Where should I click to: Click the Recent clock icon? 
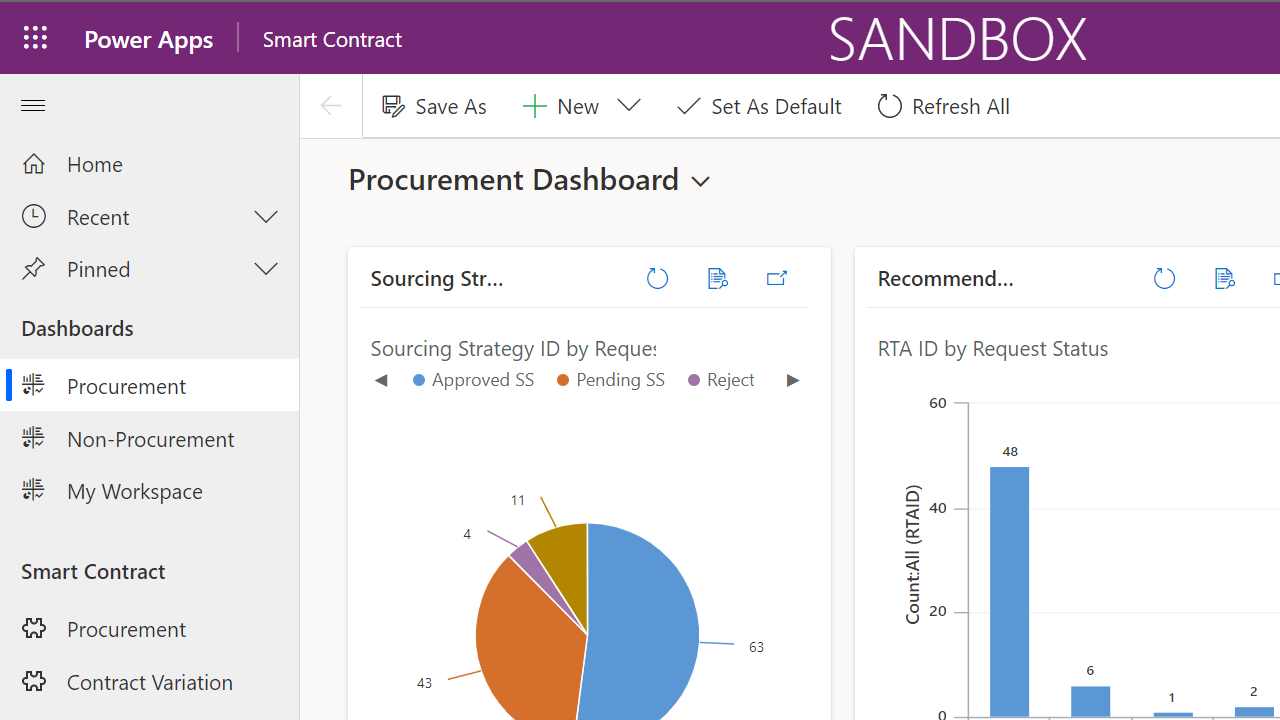pyautogui.click(x=34, y=217)
